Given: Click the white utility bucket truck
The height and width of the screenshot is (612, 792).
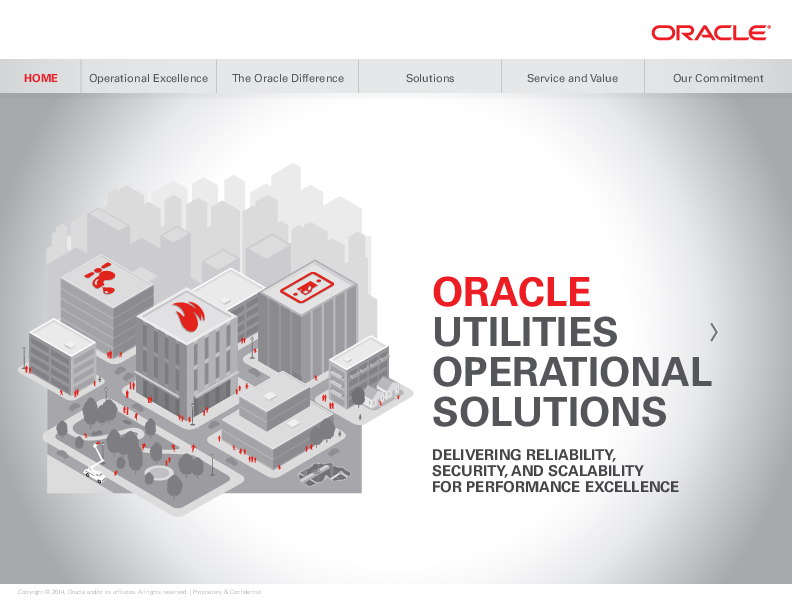Looking at the screenshot, I should (x=96, y=465).
